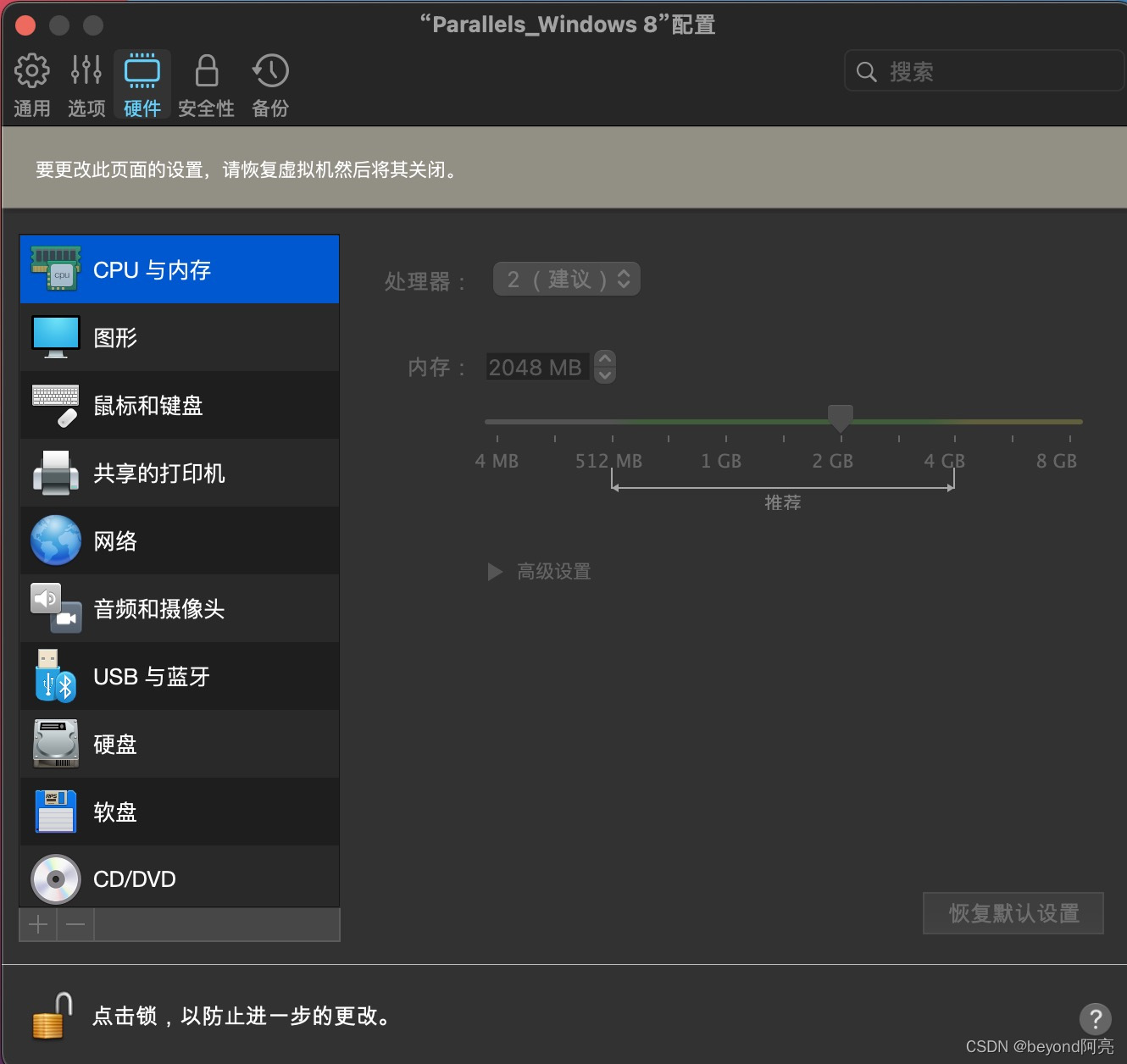Switch to the 选项 options tab
1127x1064 pixels.
86,85
